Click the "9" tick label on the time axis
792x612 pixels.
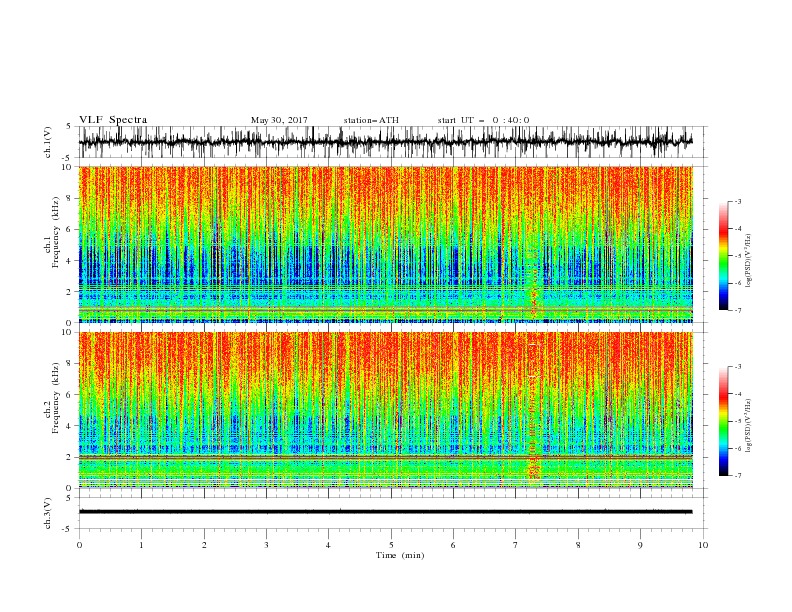640,545
